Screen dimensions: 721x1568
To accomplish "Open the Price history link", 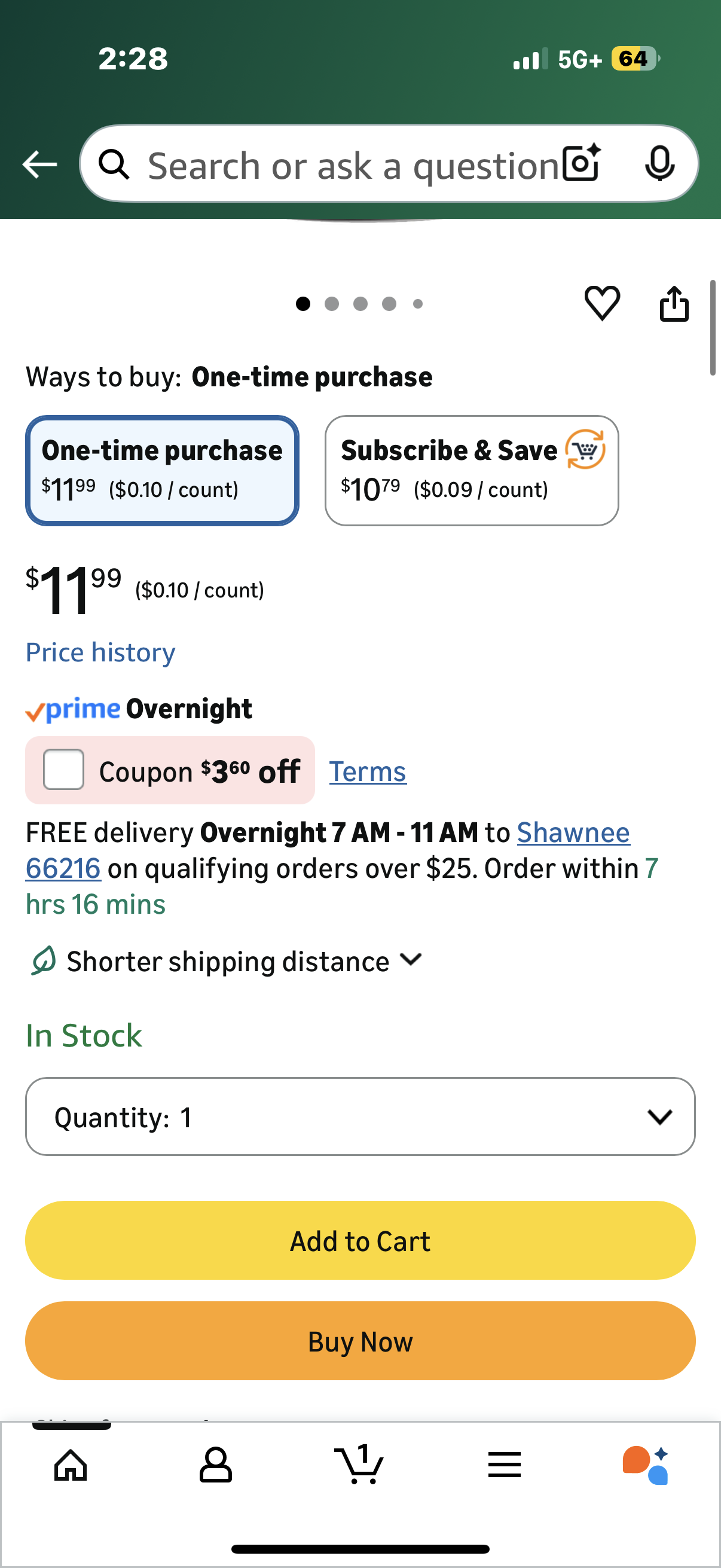I will 100,652.
